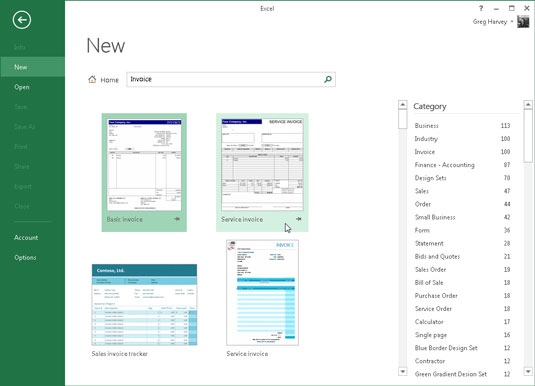Filter by Invoice category
Image resolution: width=535 pixels, height=386 pixels.
(462, 152)
